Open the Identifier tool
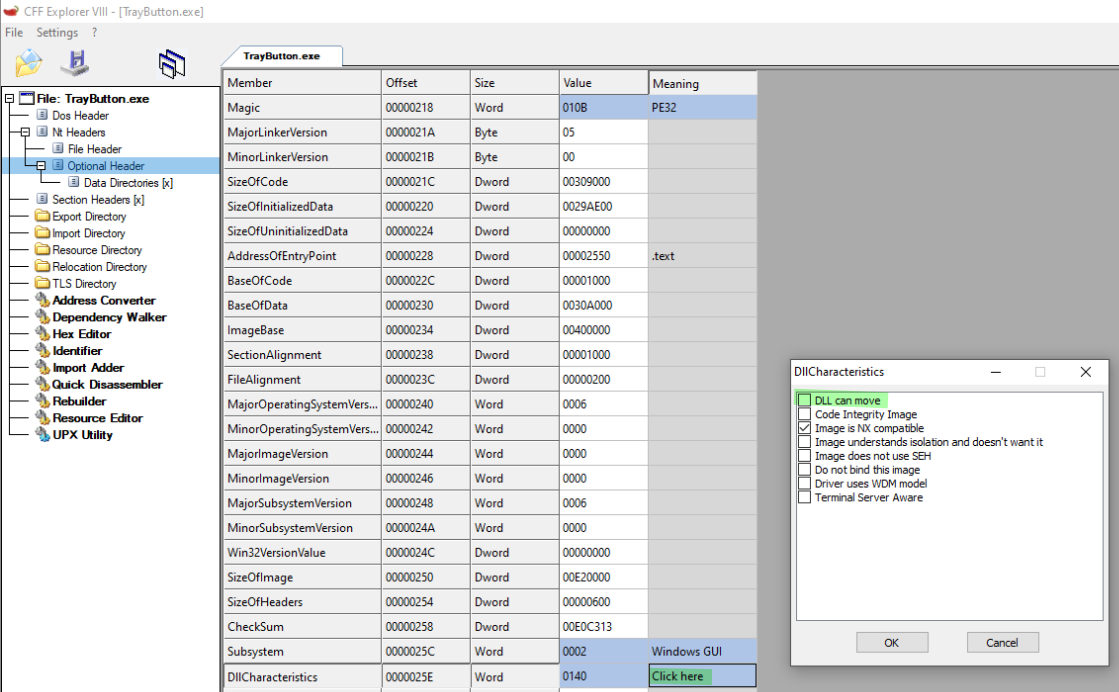 [77, 351]
